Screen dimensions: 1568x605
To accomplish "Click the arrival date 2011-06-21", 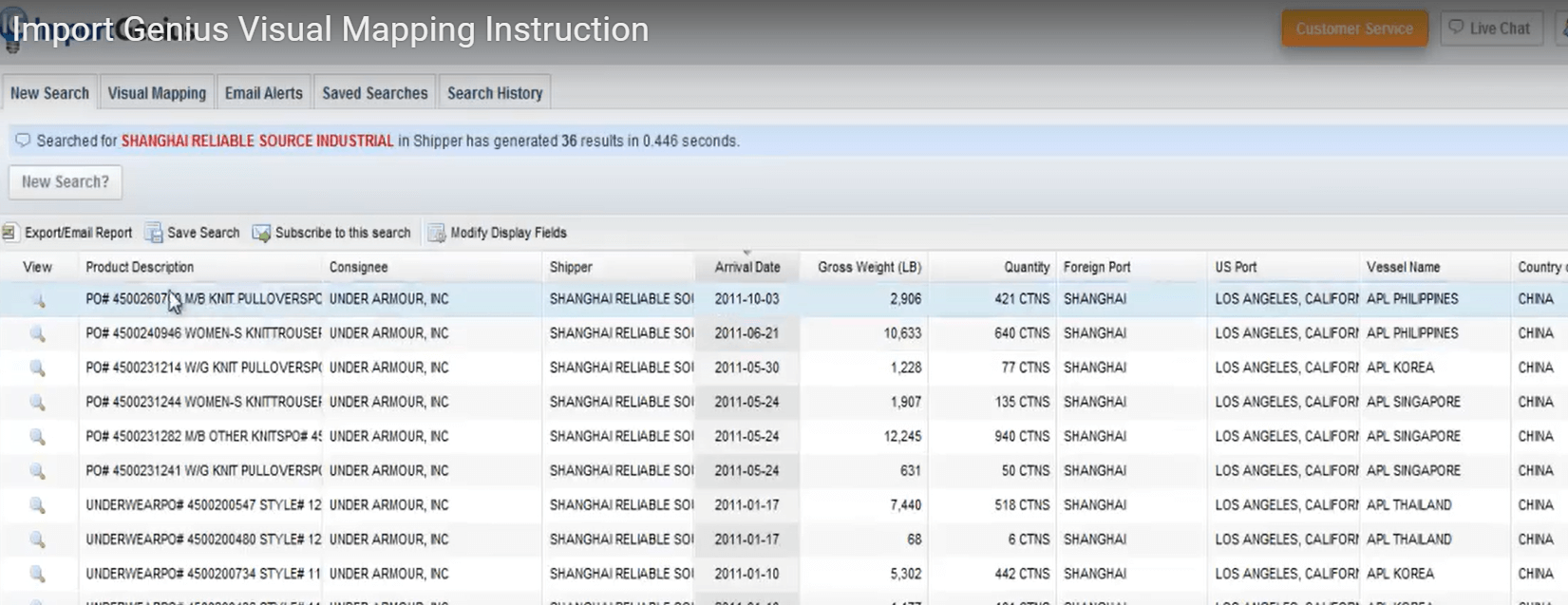I will point(746,333).
